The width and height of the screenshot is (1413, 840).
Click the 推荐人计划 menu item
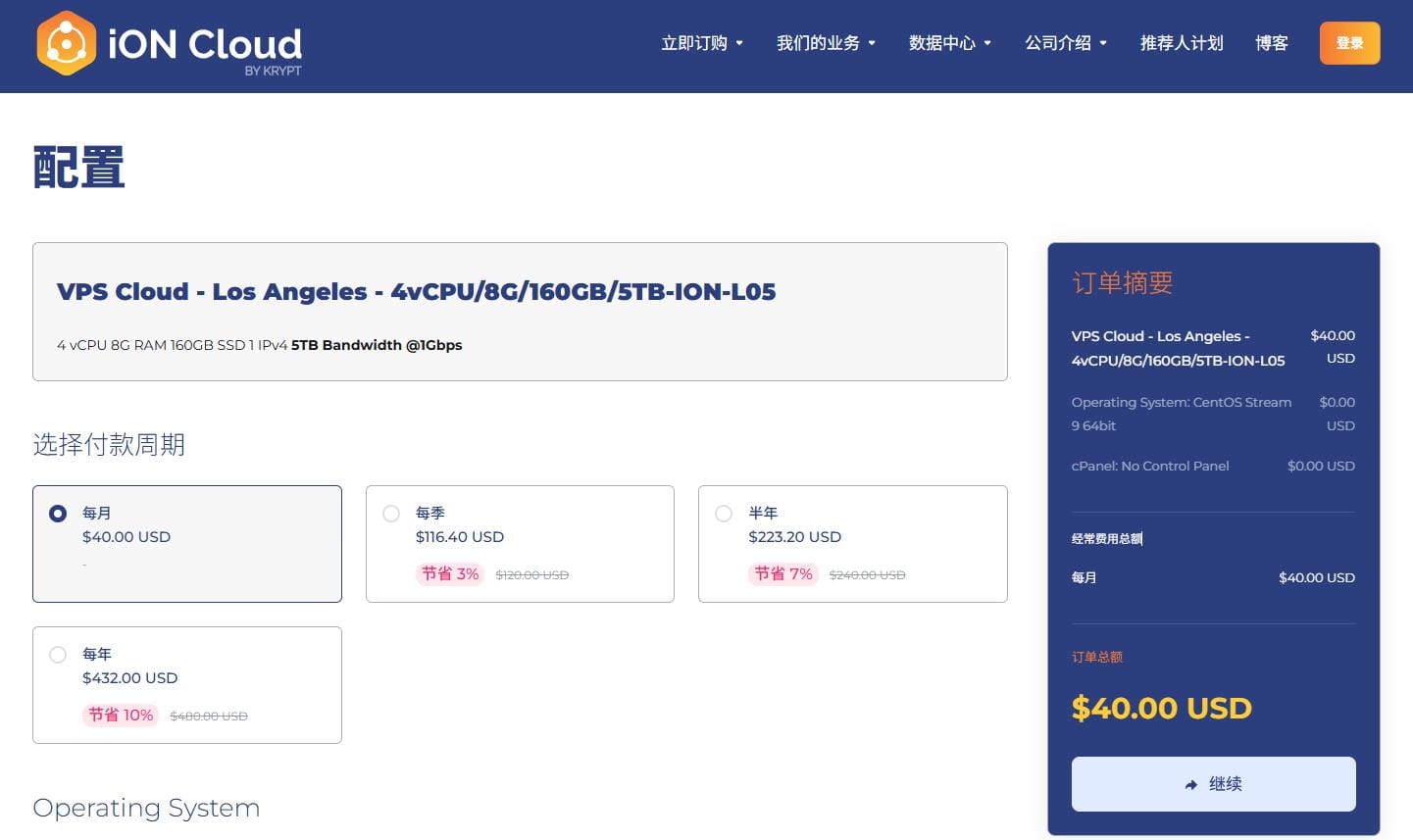click(x=1181, y=43)
